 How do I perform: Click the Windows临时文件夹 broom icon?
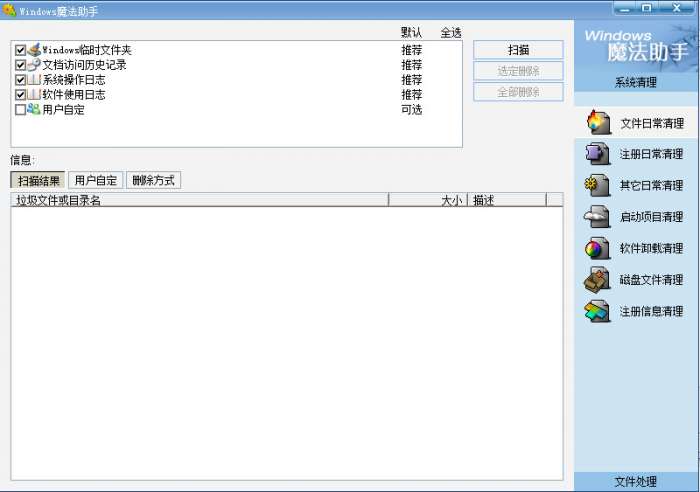pos(34,50)
